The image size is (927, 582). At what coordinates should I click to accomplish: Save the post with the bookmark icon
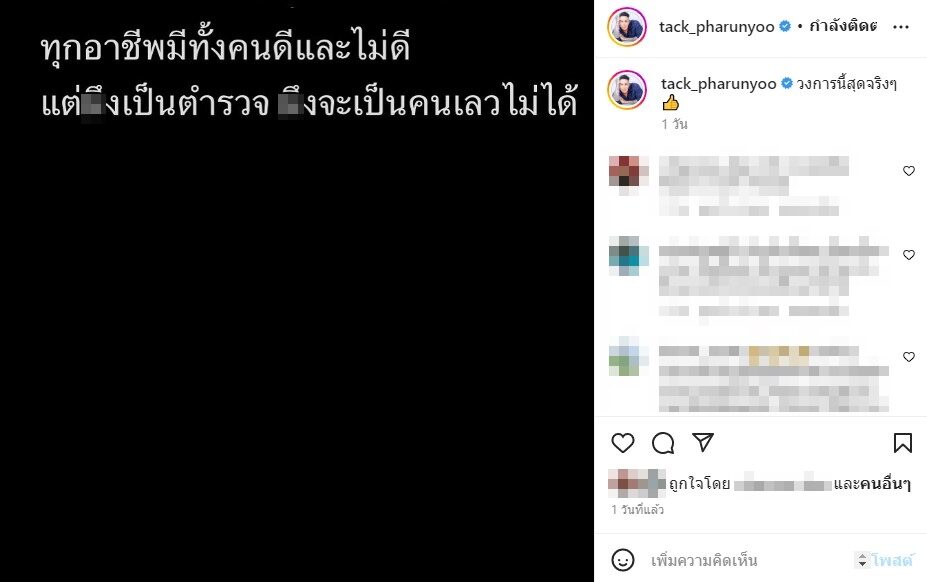click(902, 443)
